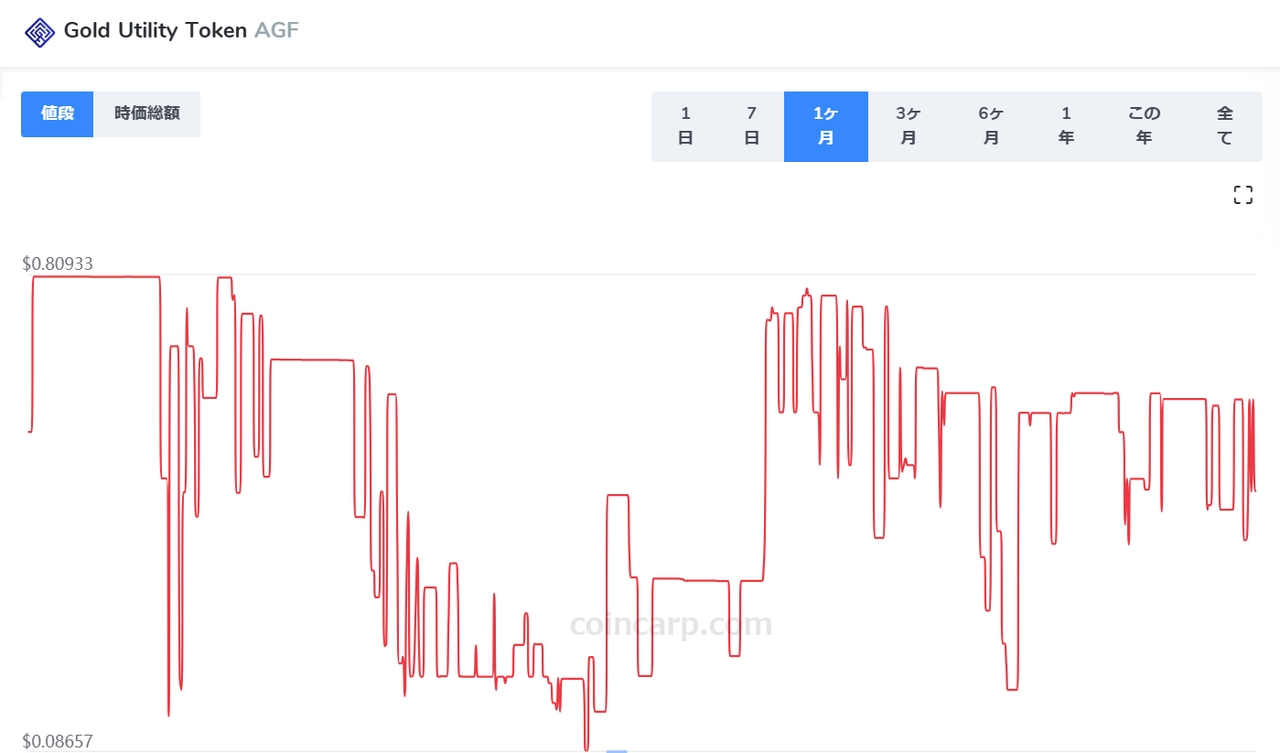Click the Gold Utility Token logo icon

click(40, 32)
